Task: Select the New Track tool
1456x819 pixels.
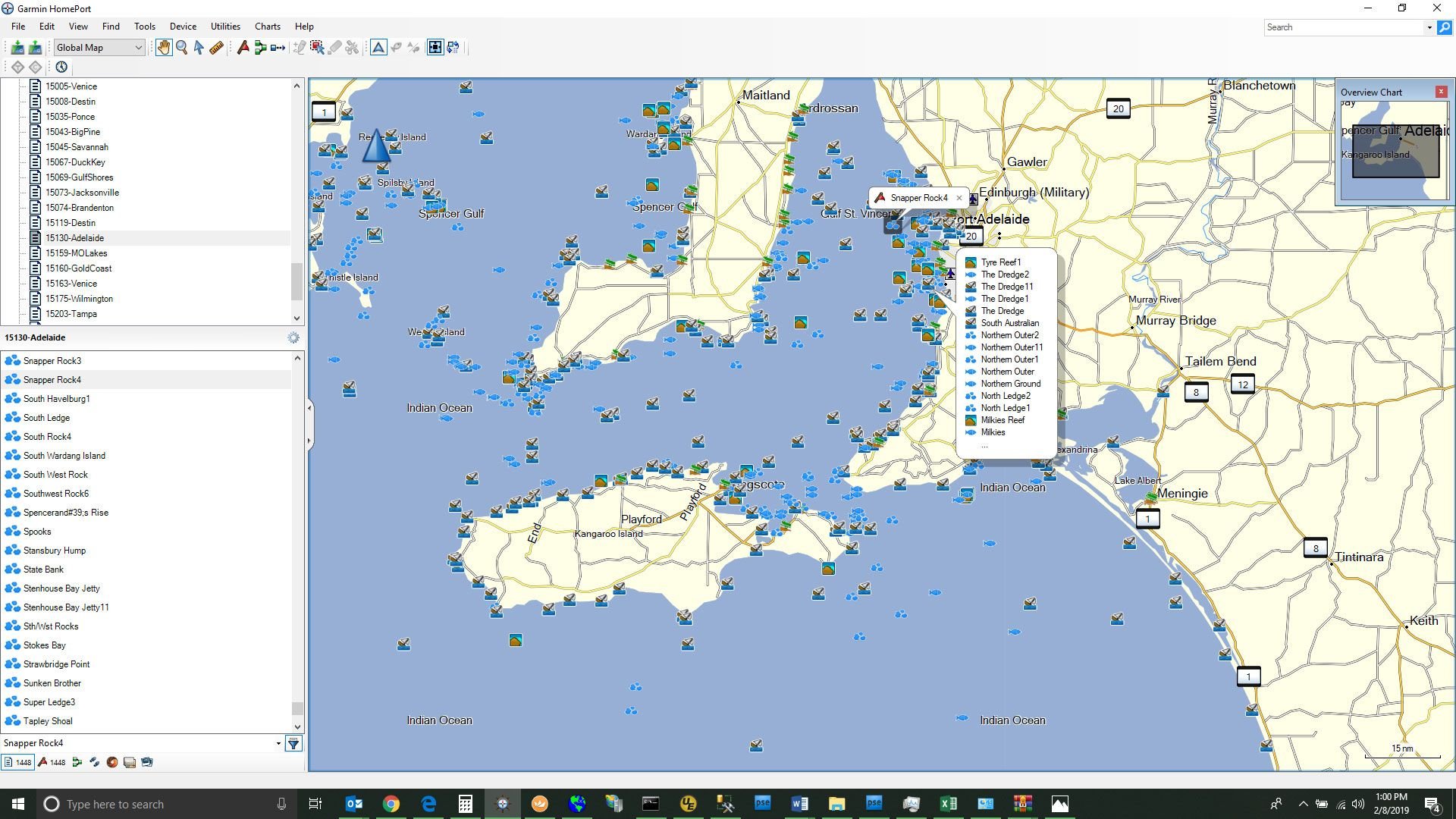Action: 278,48
